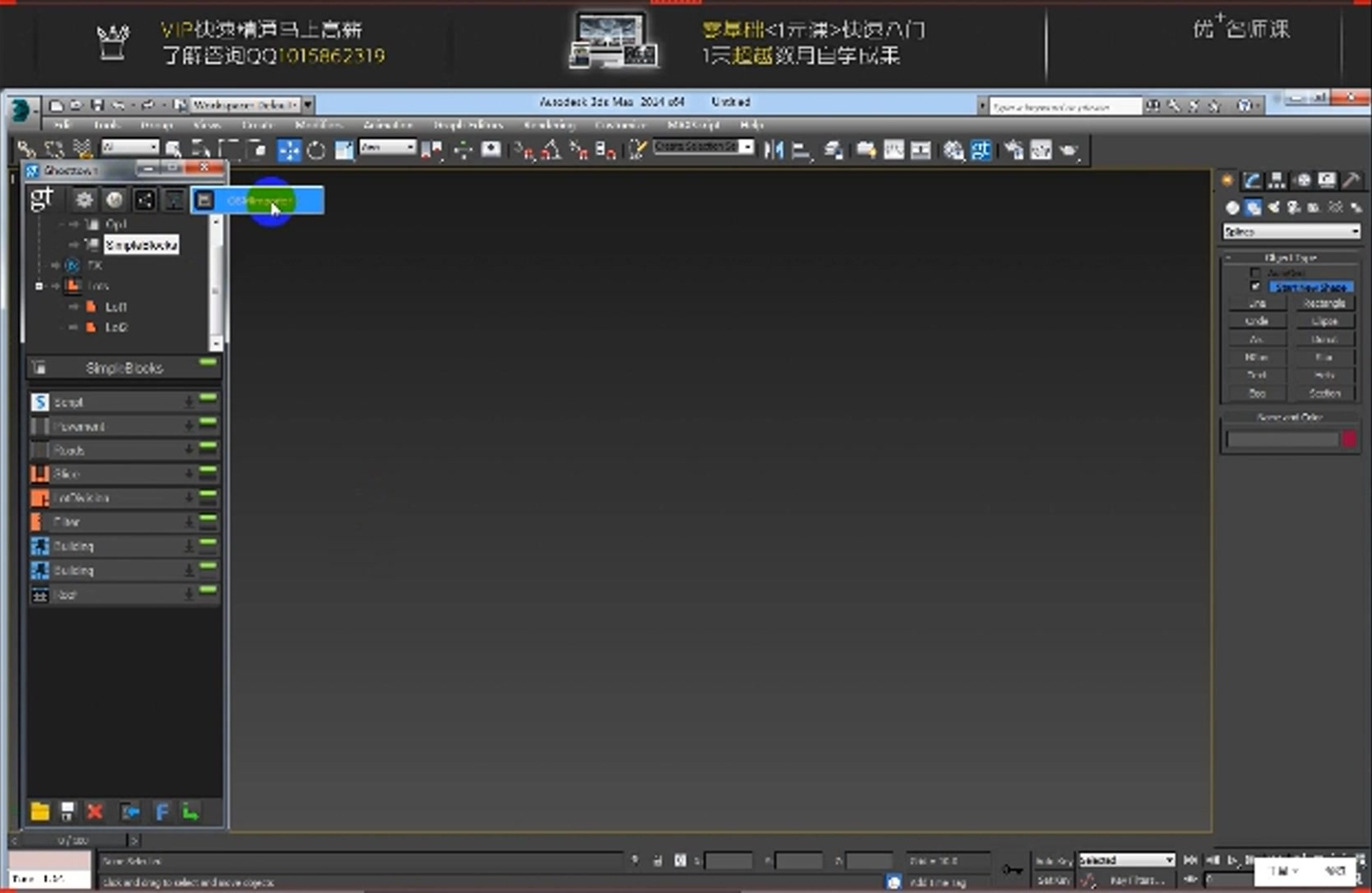This screenshot has width=1372, height=893.
Task: Click the yellow folder open icon in Ghosttown
Action: tap(40, 811)
